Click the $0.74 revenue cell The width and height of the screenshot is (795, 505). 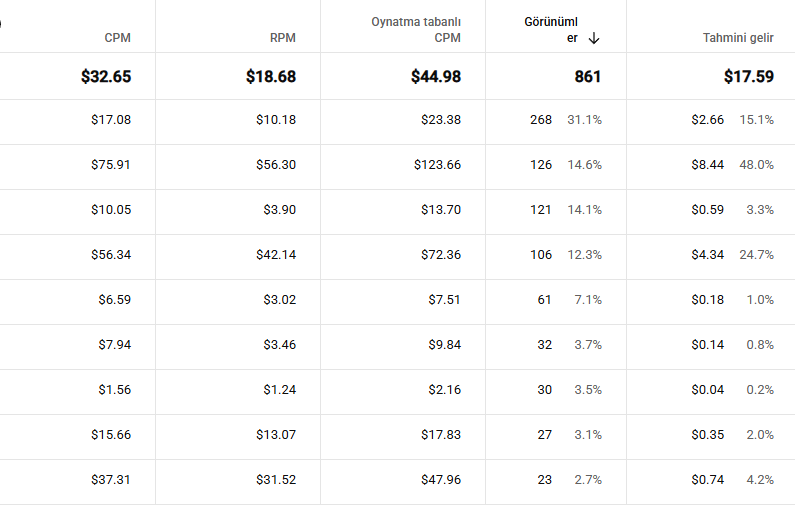coord(708,480)
